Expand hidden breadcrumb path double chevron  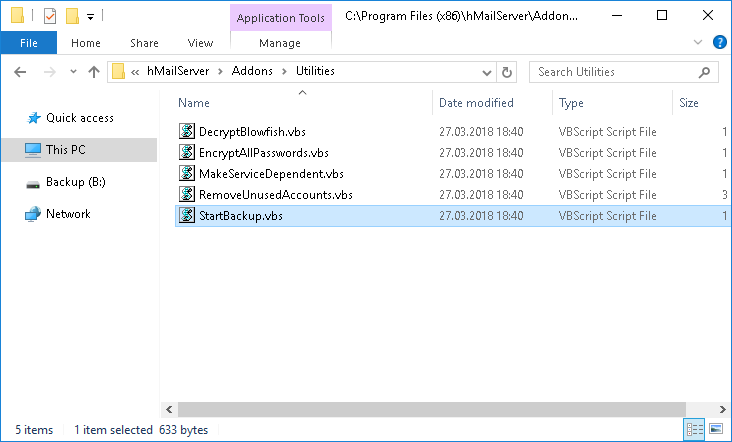tap(135, 72)
